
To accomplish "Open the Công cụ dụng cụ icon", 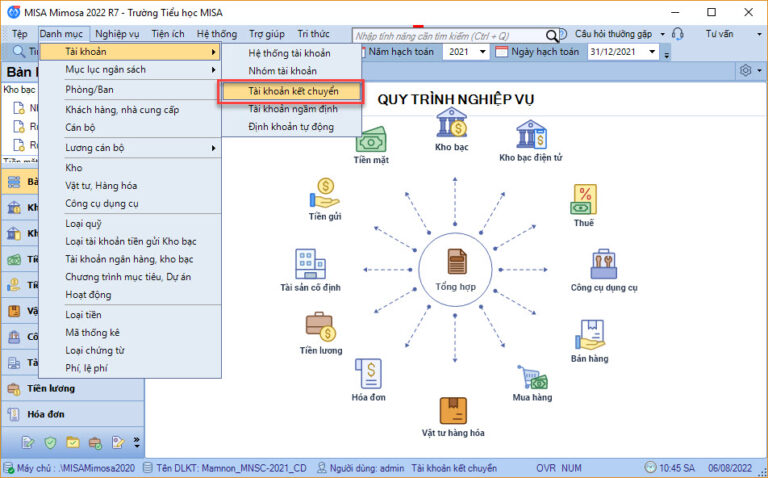I will [603, 264].
